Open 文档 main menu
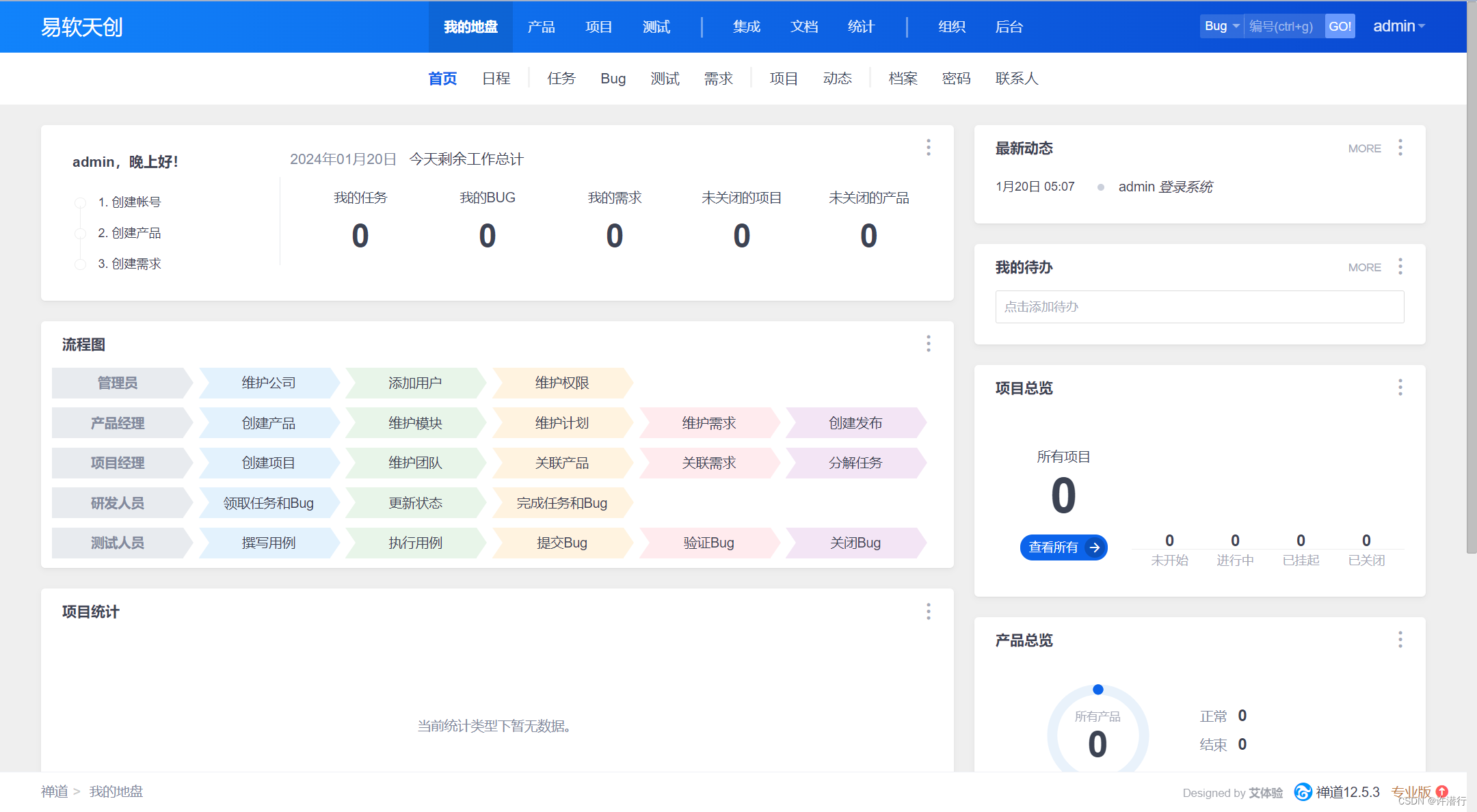The image size is (1477, 812). (x=804, y=27)
